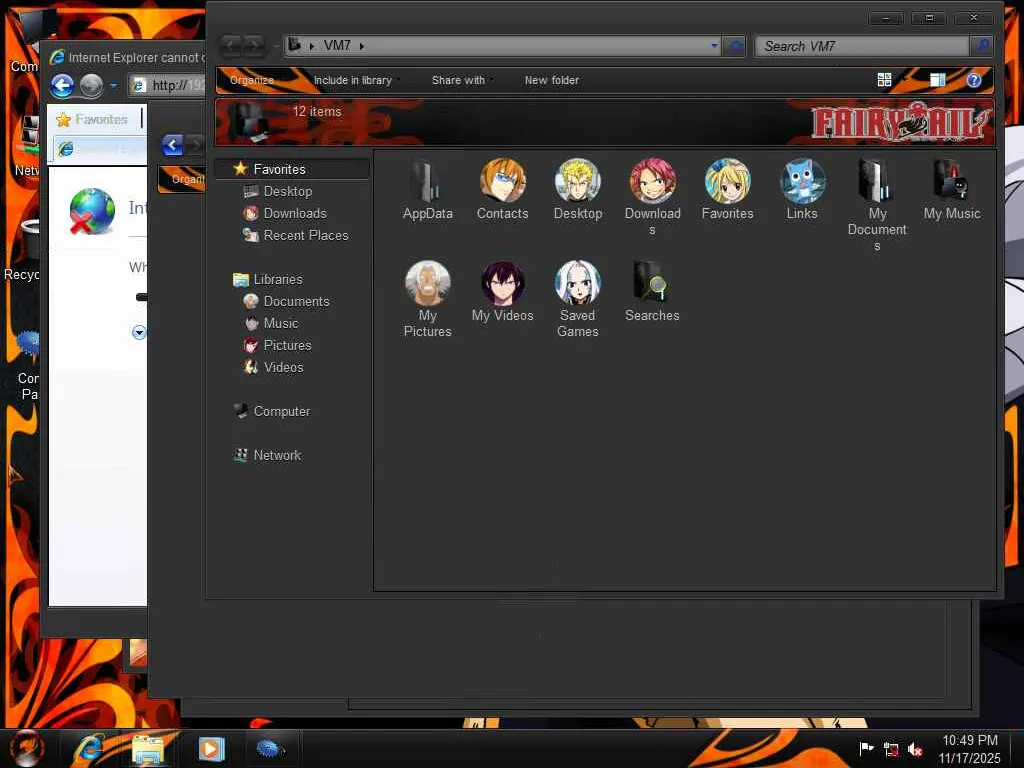Open the My Pictures folder
This screenshot has width=1024, height=768.
pyautogui.click(x=427, y=299)
